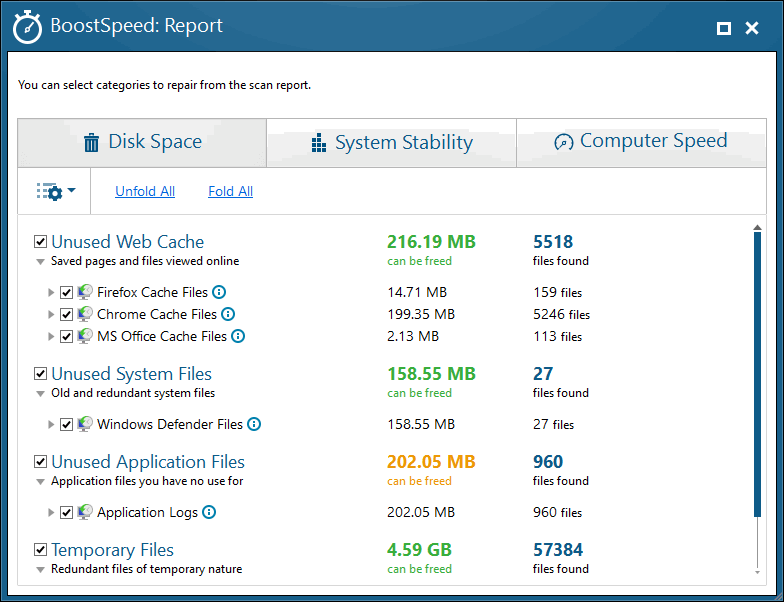The height and width of the screenshot is (602, 784).
Task: Click the info icon beside Firefox Cache Files
Action: (x=219, y=292)
